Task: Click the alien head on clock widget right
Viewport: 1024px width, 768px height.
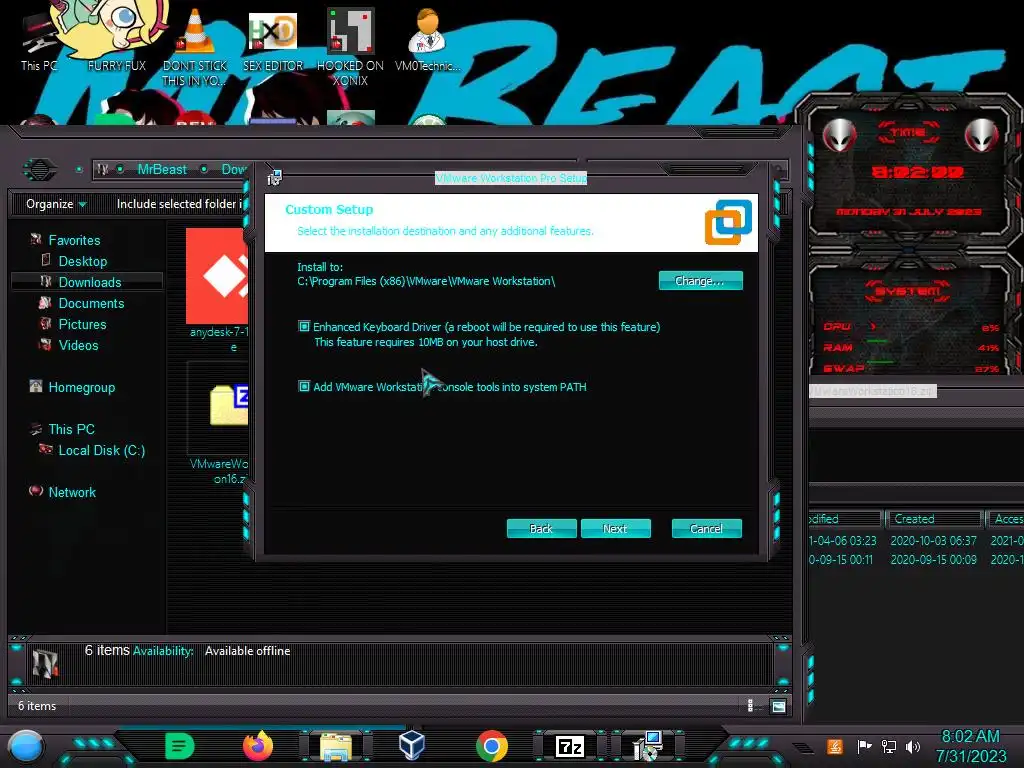Action: click(x=982, y=135)
